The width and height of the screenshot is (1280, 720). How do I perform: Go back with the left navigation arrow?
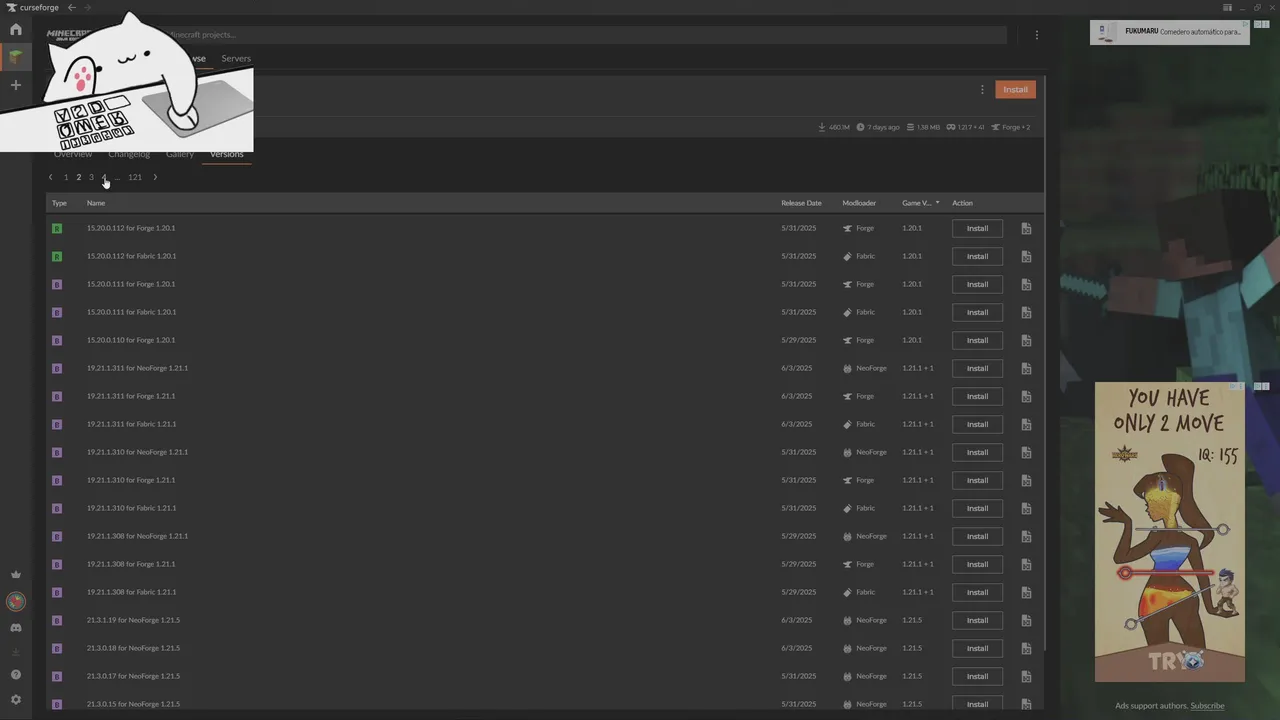(x=71, y=7)
